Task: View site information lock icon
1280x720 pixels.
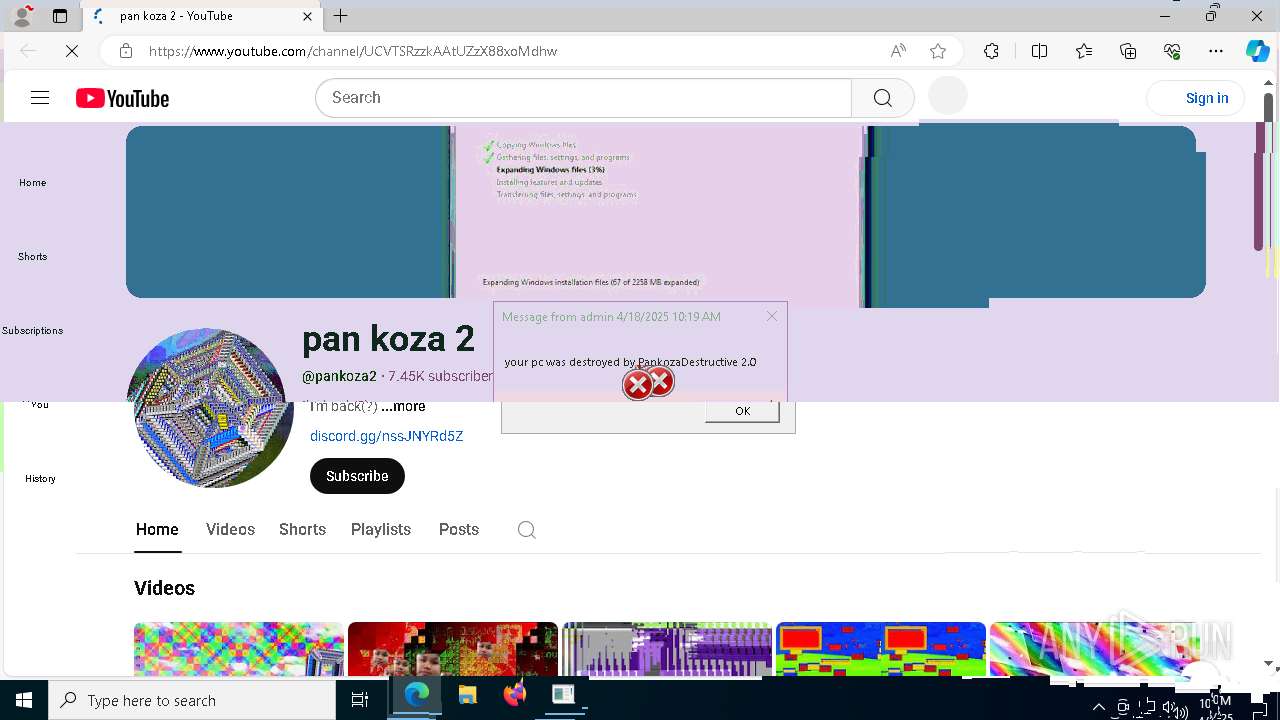Action: pyautogui.click(x=125, y=51)
